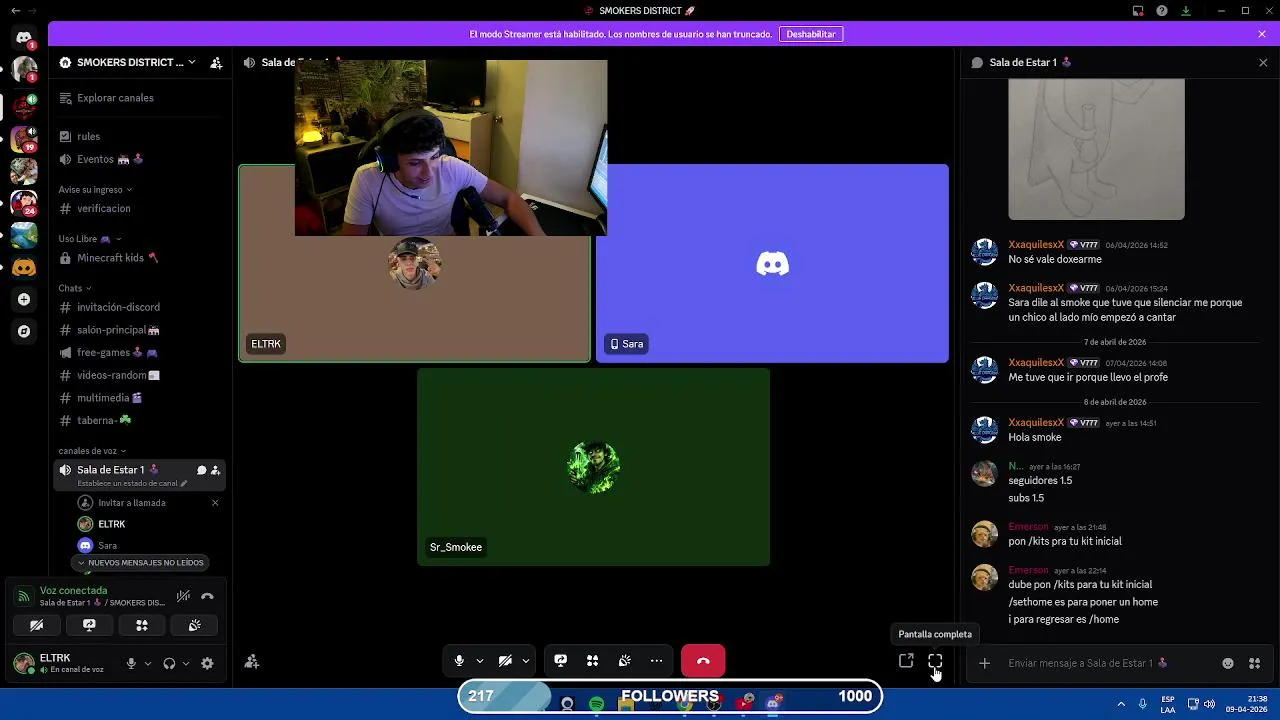Open the Eventos channel
This screenshot has width=1280, height=720.
(x=140, y=159)
